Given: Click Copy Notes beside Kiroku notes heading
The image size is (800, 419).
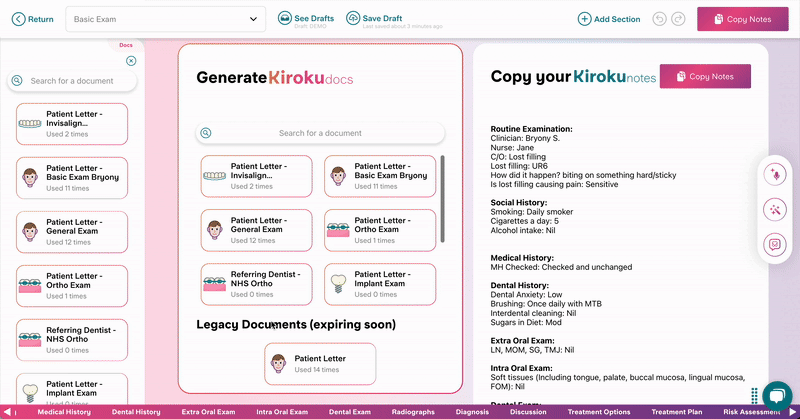Looking at the screenshot, I should point(705,77).
